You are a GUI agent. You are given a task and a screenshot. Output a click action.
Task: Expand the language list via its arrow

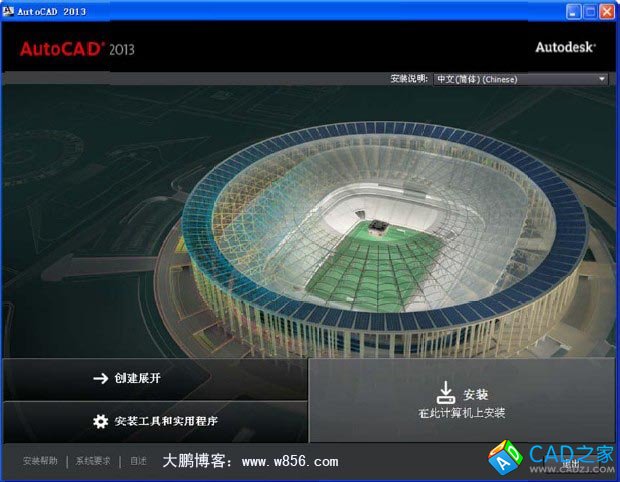coord(601,79)
